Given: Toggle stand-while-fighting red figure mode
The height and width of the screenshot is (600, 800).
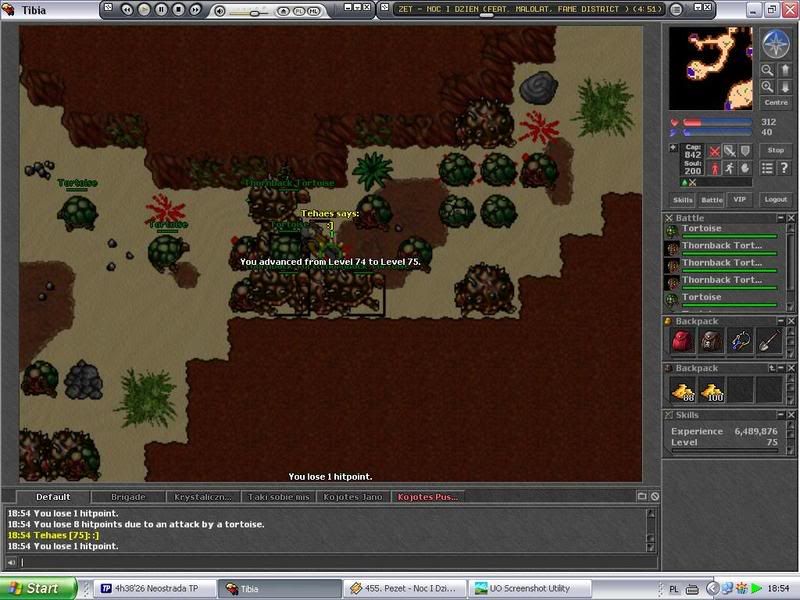Looking at the screenshot, I should click(x=715, y=168).
